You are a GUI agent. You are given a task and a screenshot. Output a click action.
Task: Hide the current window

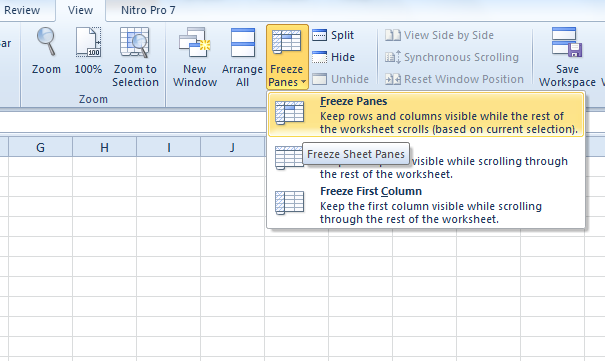(333, 57)
